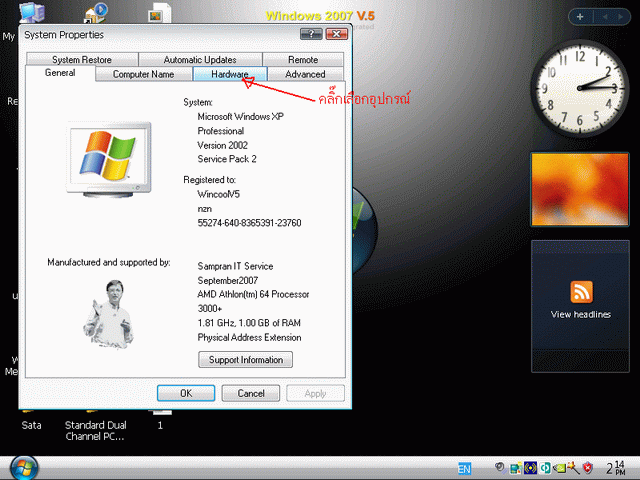
Task: Click the magic wand tray icon
Action: point(573,468)
